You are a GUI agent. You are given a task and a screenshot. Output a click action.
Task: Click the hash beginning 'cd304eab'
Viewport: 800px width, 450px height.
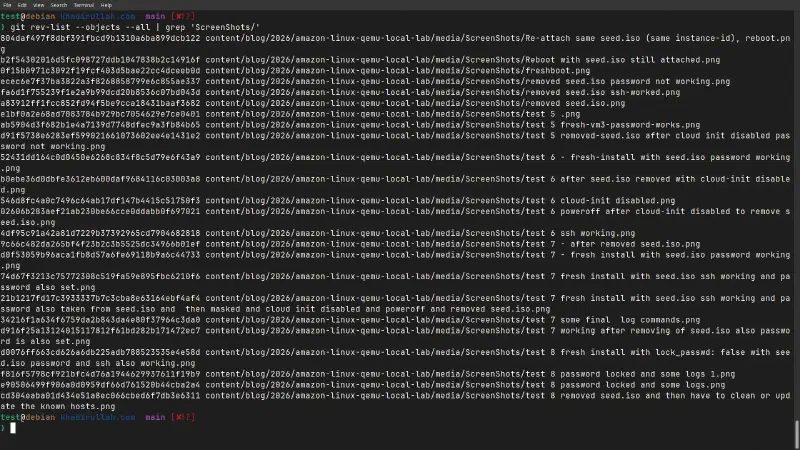click(x=101, y=395)
